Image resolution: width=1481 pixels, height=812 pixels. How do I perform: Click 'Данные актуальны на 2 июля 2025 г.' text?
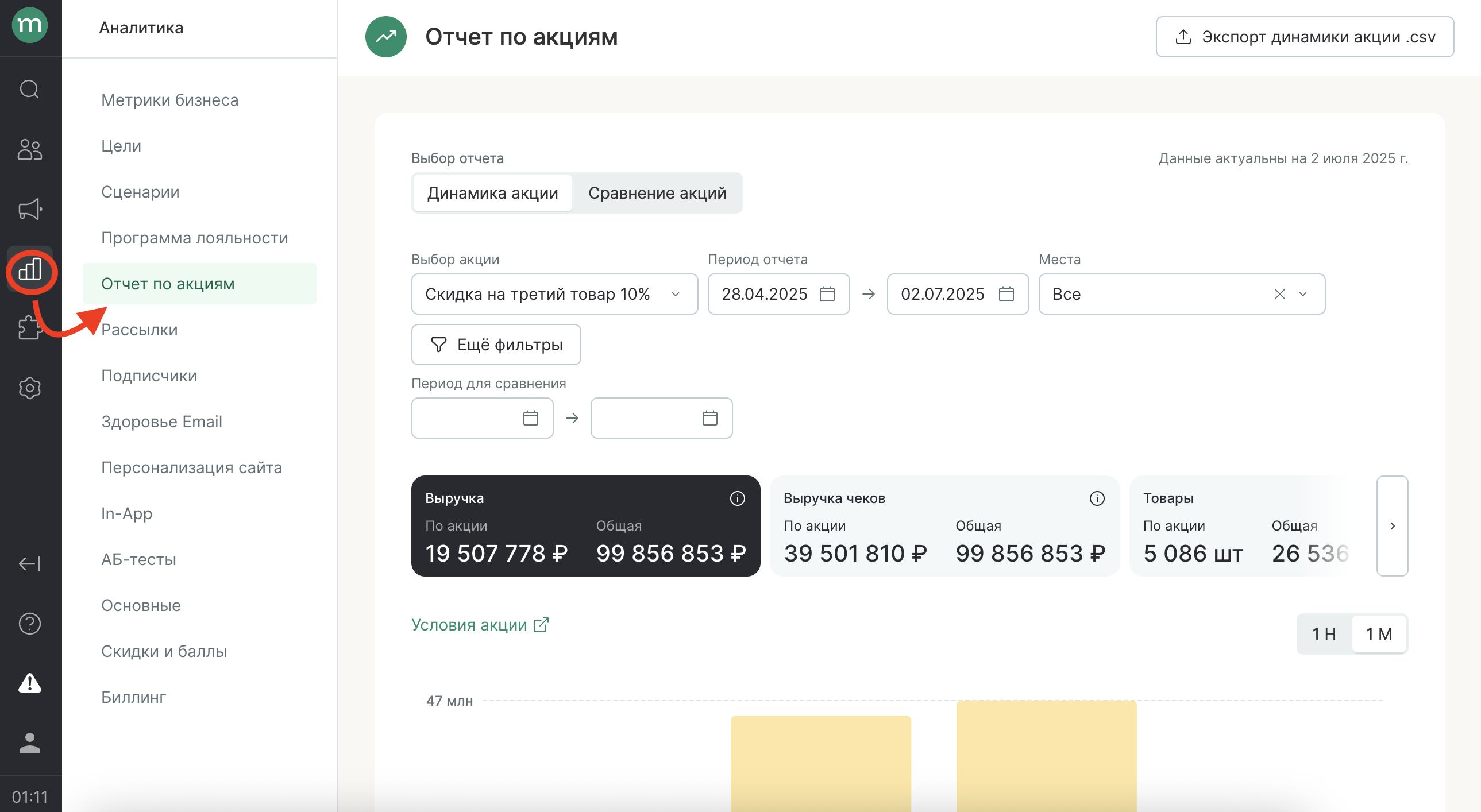pyautogui.click(x=1283, y=158)
